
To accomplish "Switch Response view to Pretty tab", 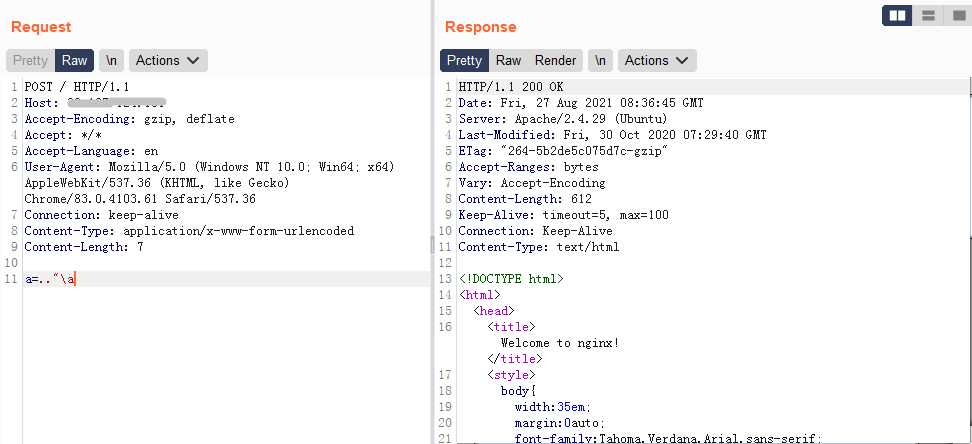I will (464, 60).
